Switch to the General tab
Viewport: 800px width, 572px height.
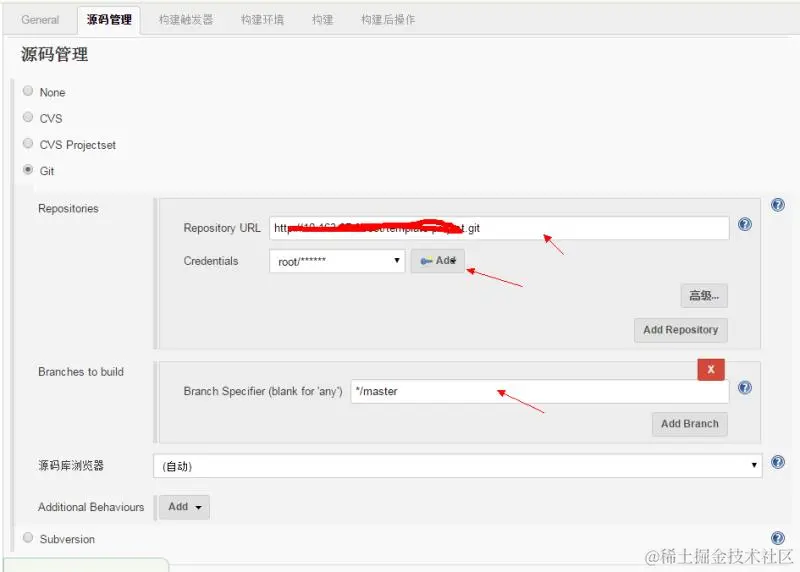pos(40,20)
